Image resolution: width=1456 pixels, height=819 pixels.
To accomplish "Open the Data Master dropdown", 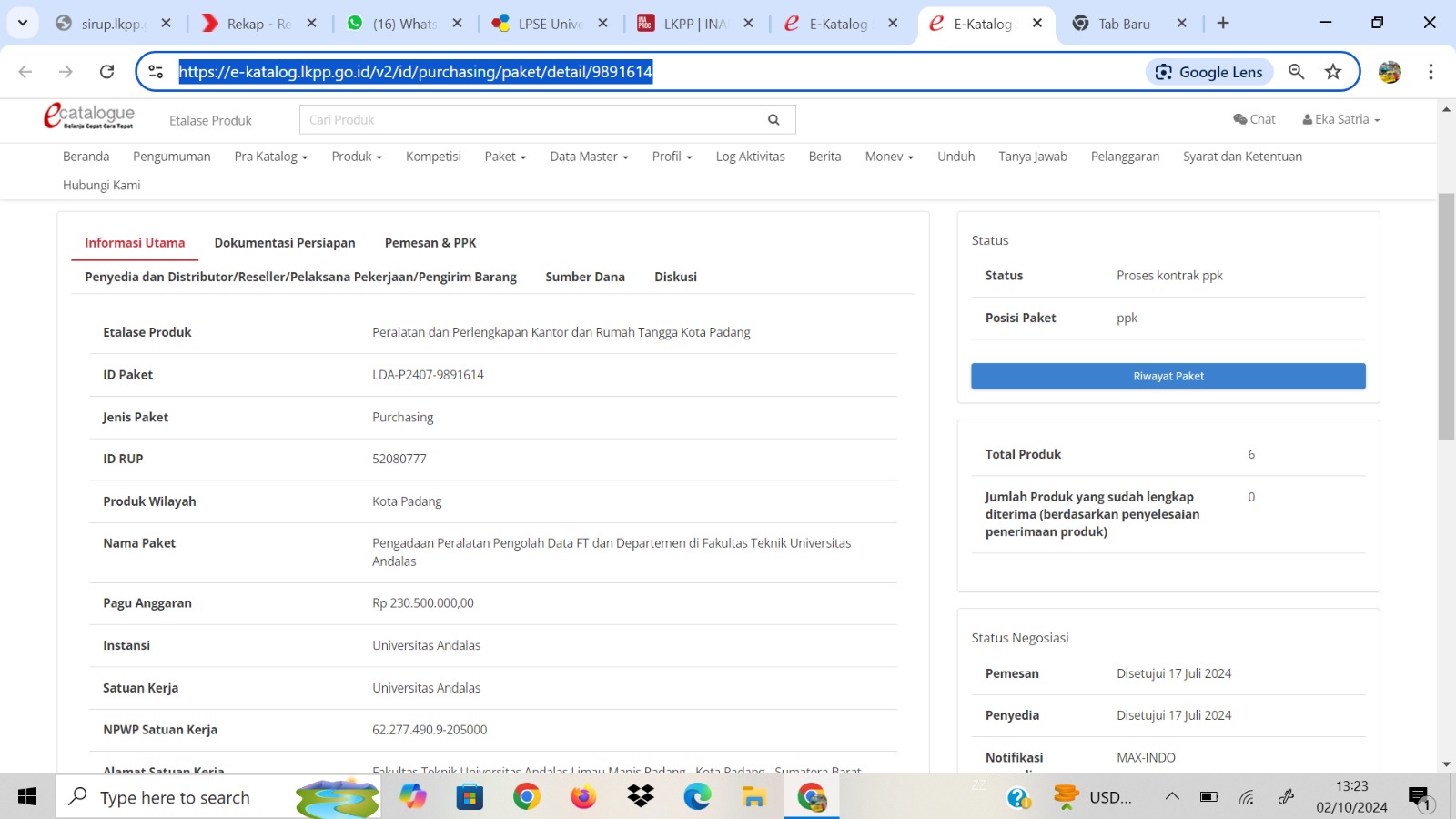I will point(589,157).
